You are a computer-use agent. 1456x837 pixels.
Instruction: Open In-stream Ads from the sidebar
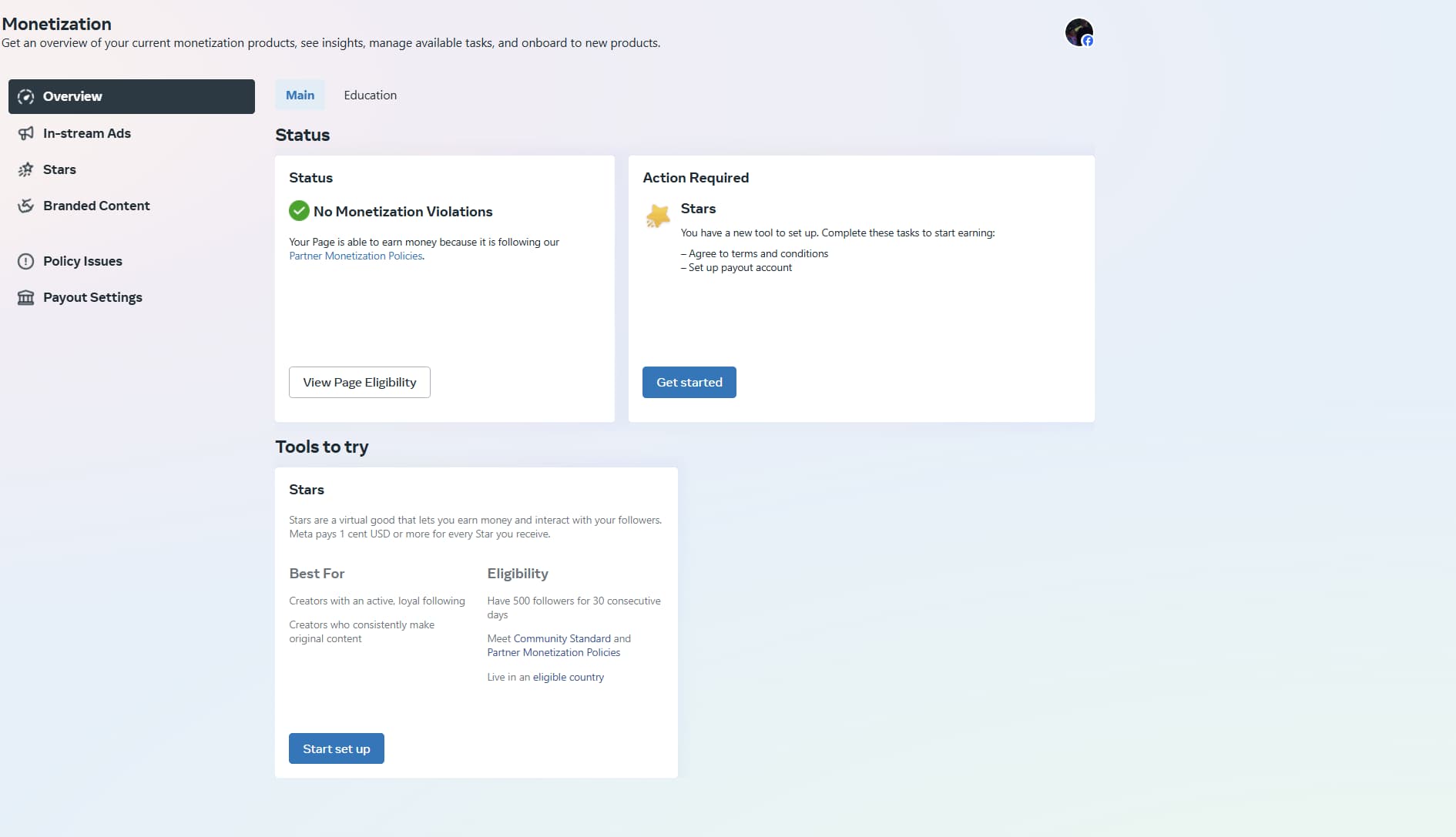click(86, 133)
